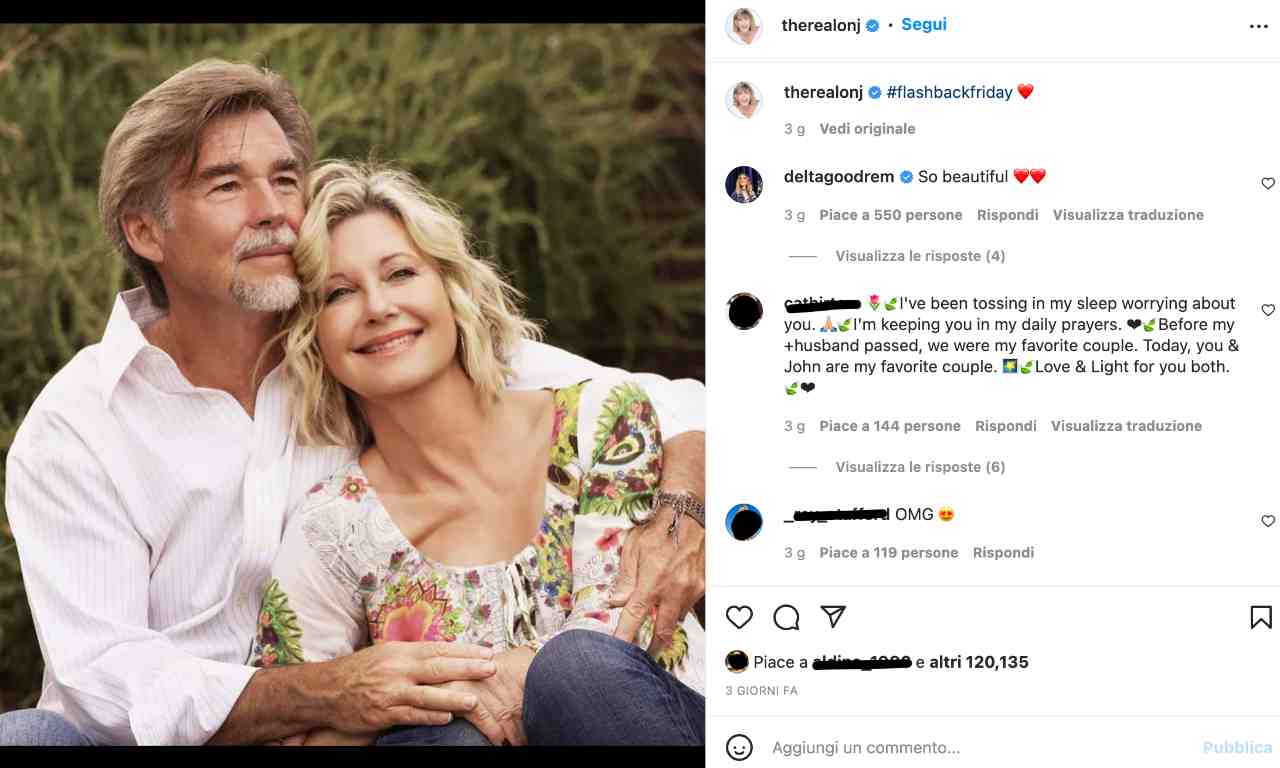Open deltagoodrem's profile picture

tap(744, 185)
